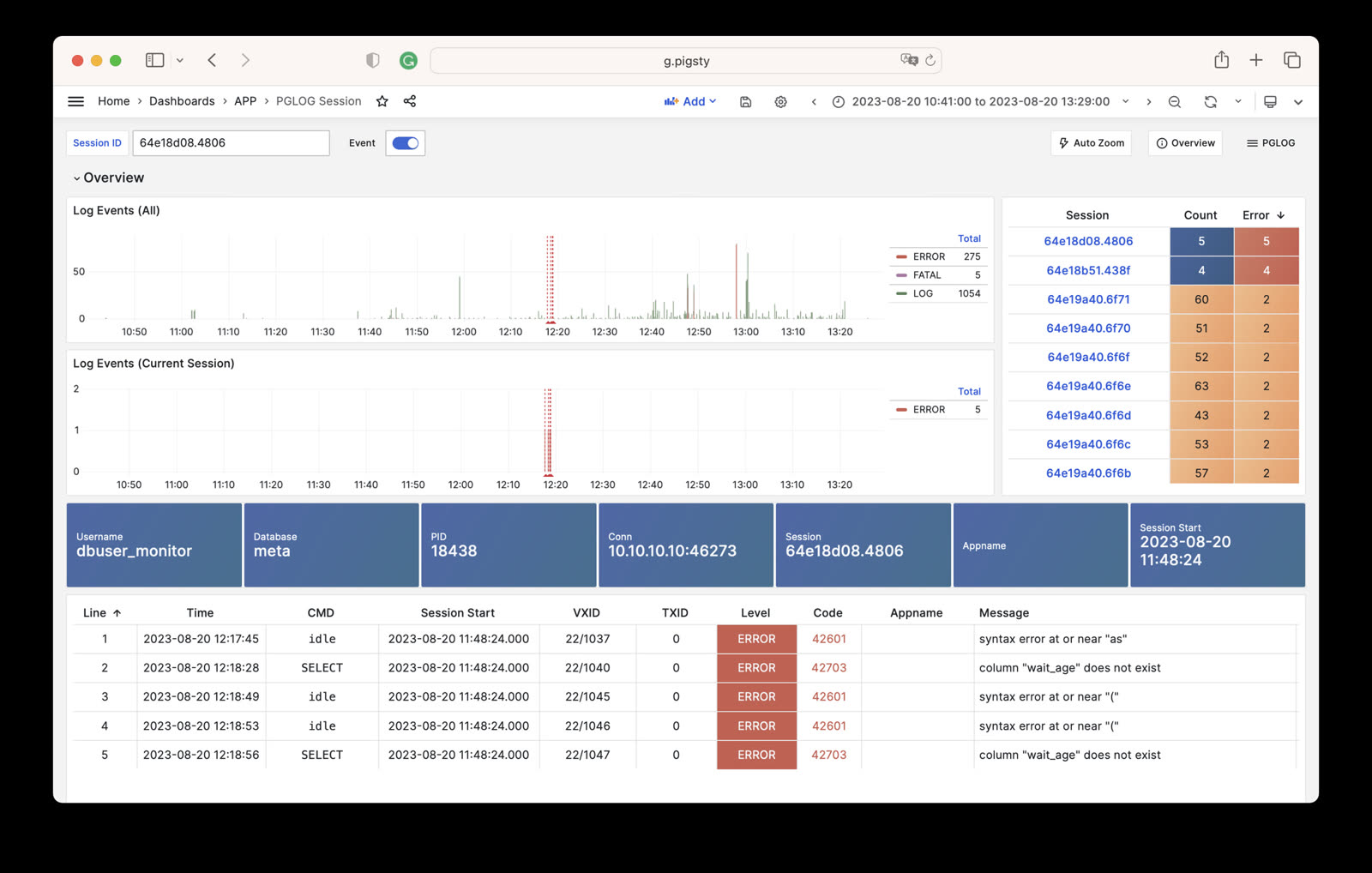
Task: Go to Dashboards breadcrumb
Action: point(182,101)
